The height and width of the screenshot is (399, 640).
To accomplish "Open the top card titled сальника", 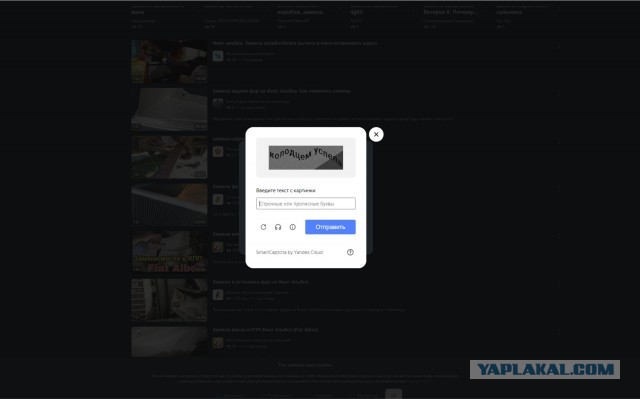I will (509, 12).
